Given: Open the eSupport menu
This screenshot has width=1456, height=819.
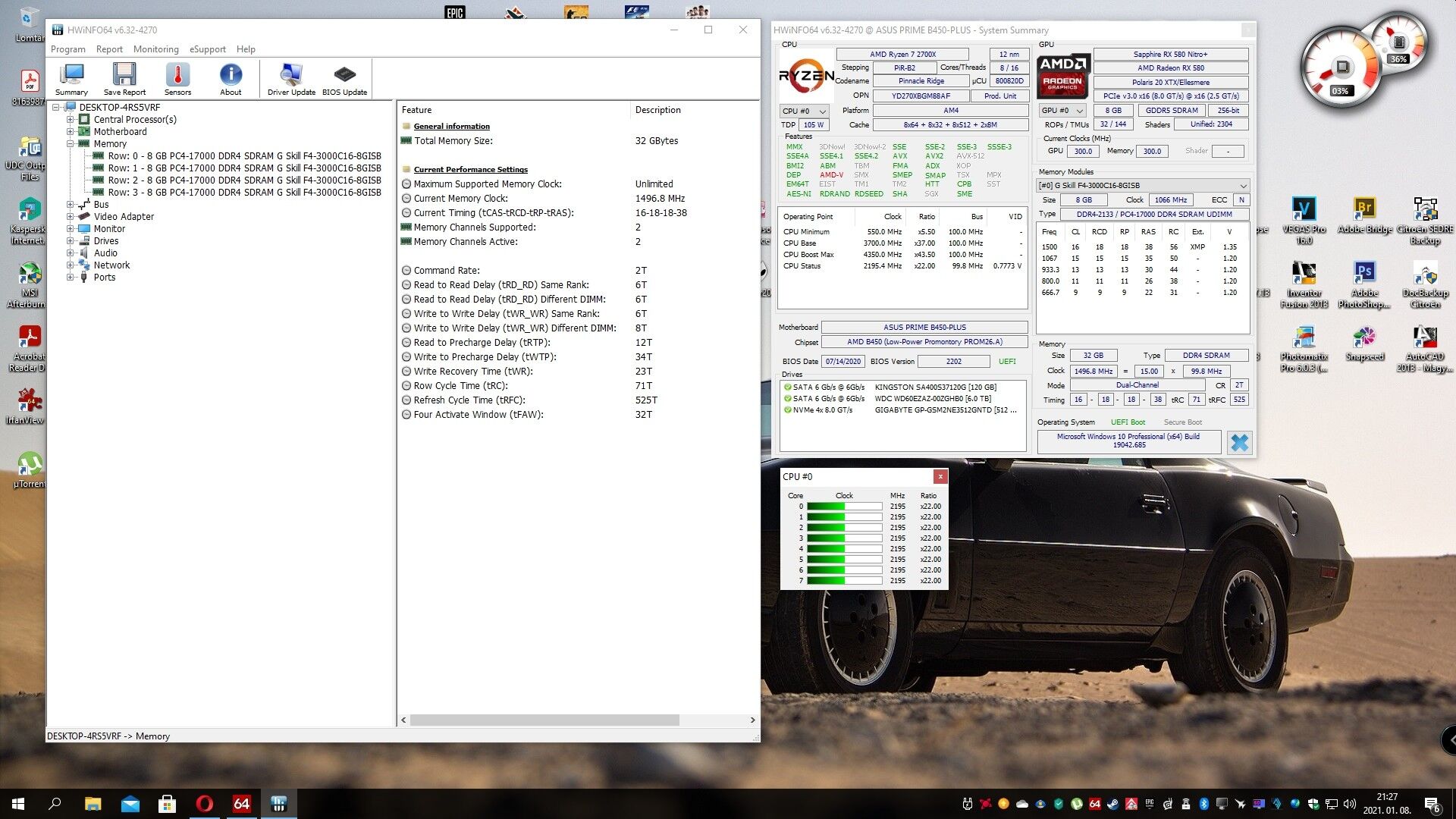Looking at the screenshot, I should (x=207, y=49).
